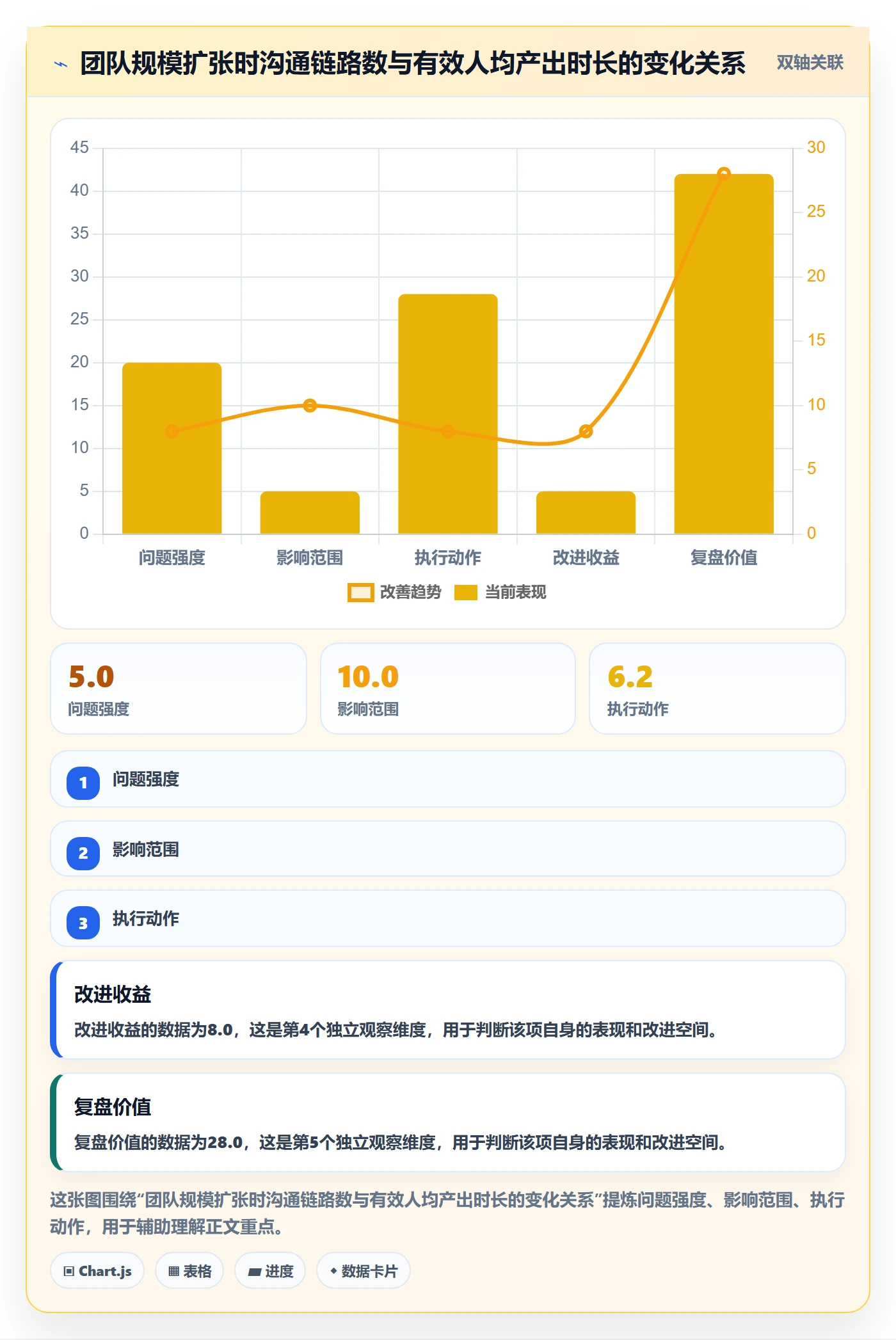Click the 影响范围 bar in the chart

[x=310, y=513]
